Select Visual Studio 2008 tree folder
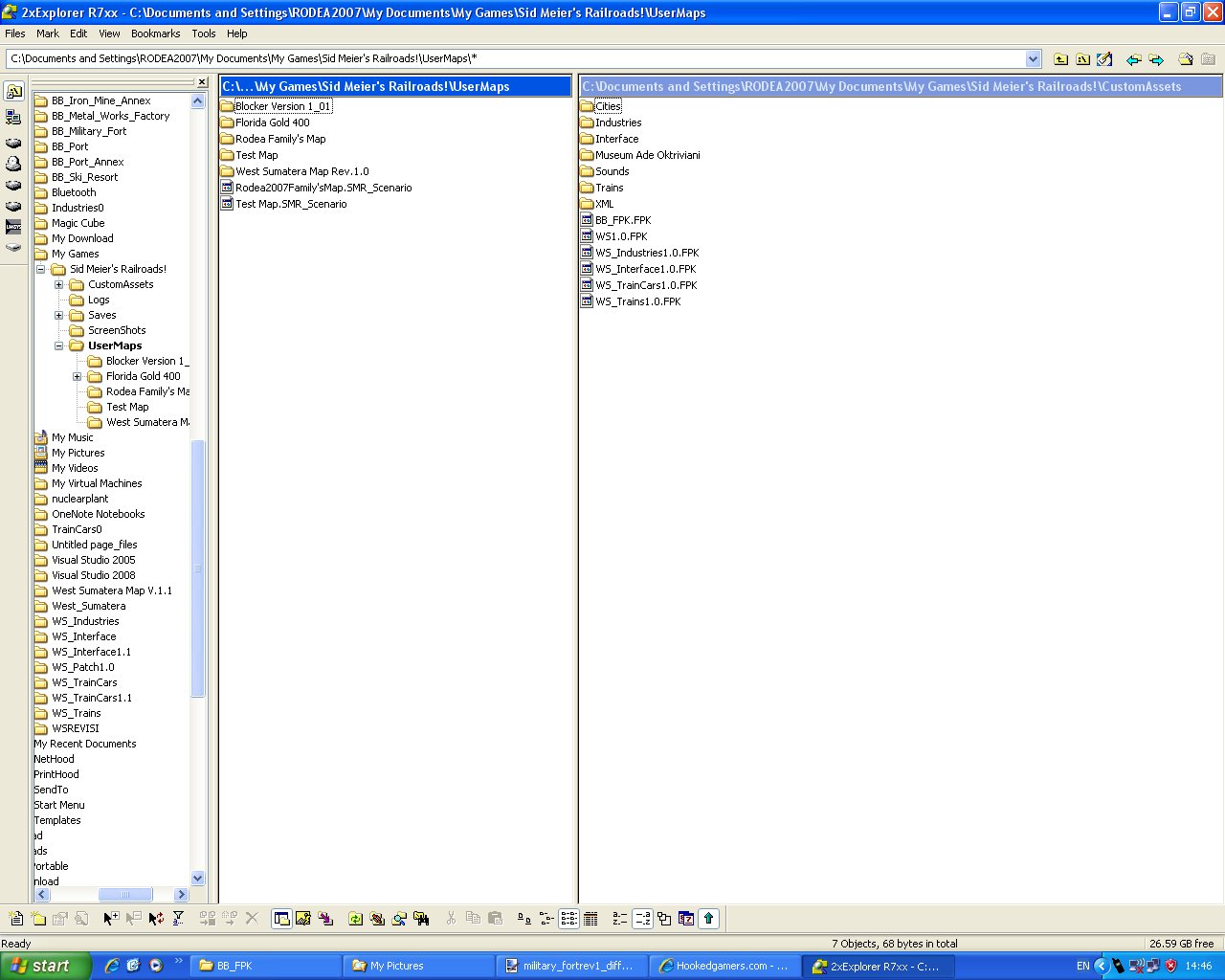The width and height of the screenshot is (1225, 980). pos(93,575)
